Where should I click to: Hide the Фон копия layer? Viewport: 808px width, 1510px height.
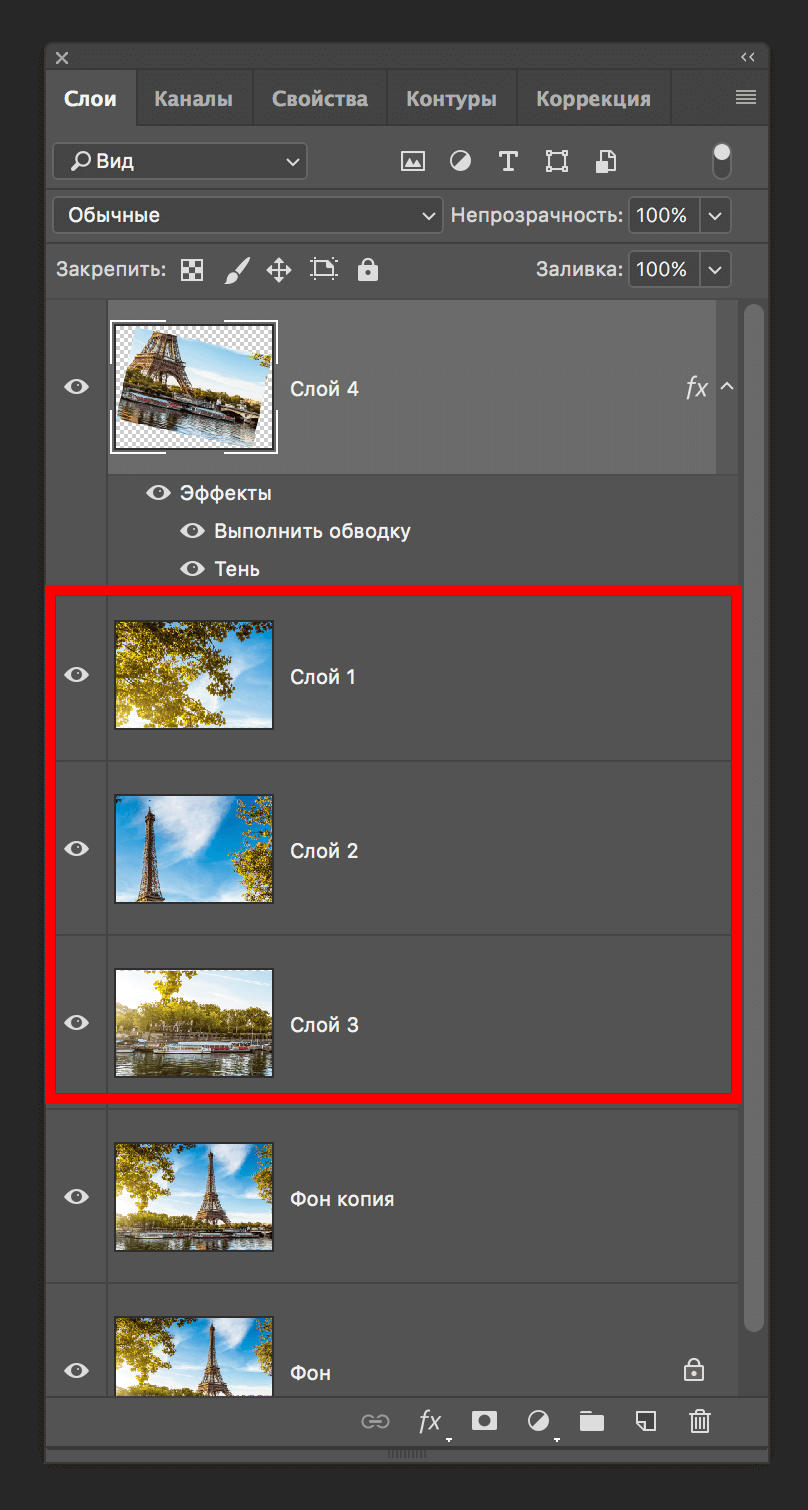coord(77,1197)
